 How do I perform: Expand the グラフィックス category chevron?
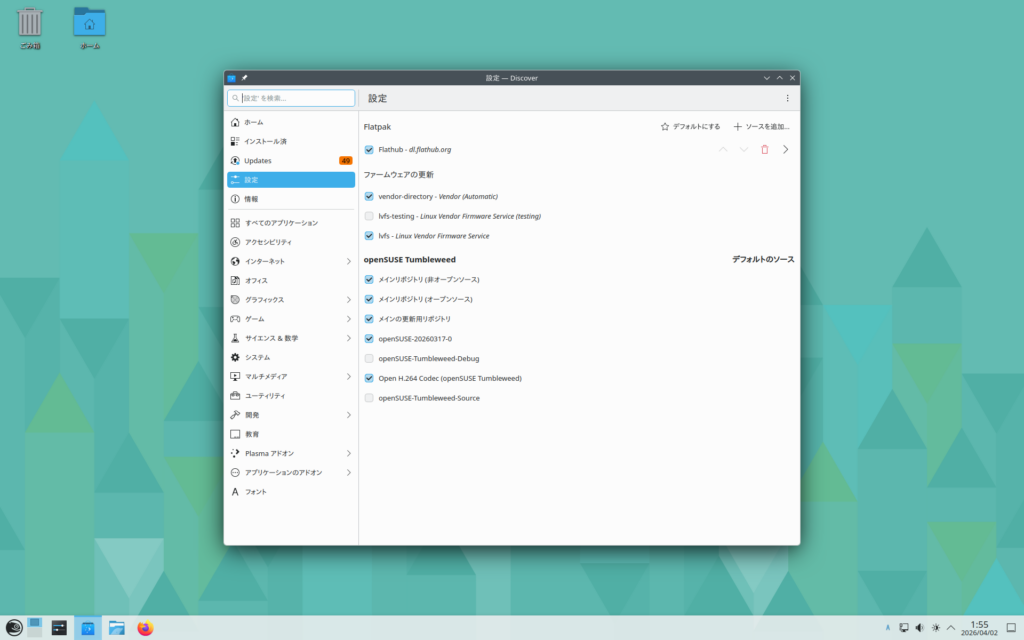348,300
